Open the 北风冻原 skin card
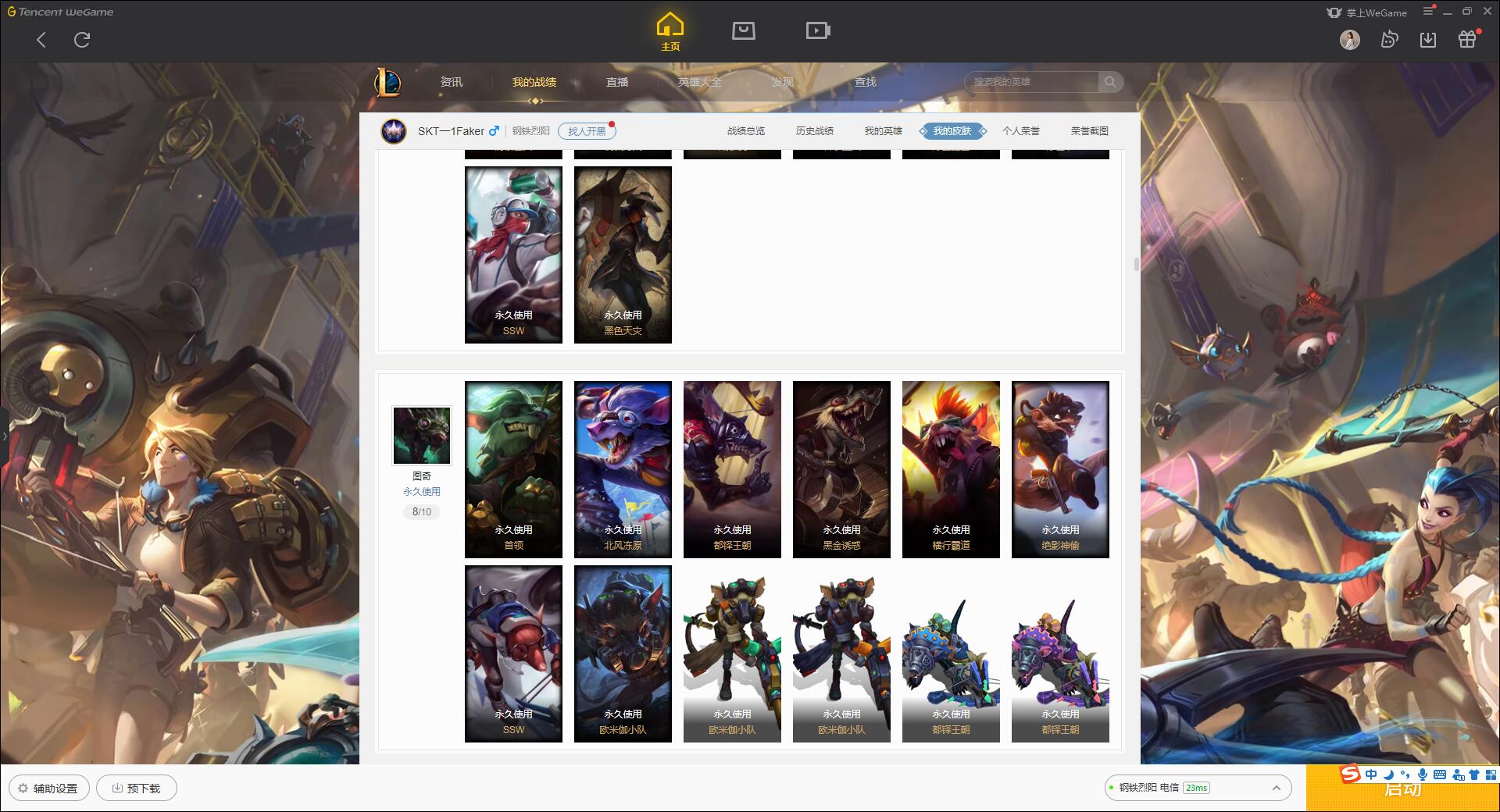The image size is (1500, 812). tap(623, 469)
